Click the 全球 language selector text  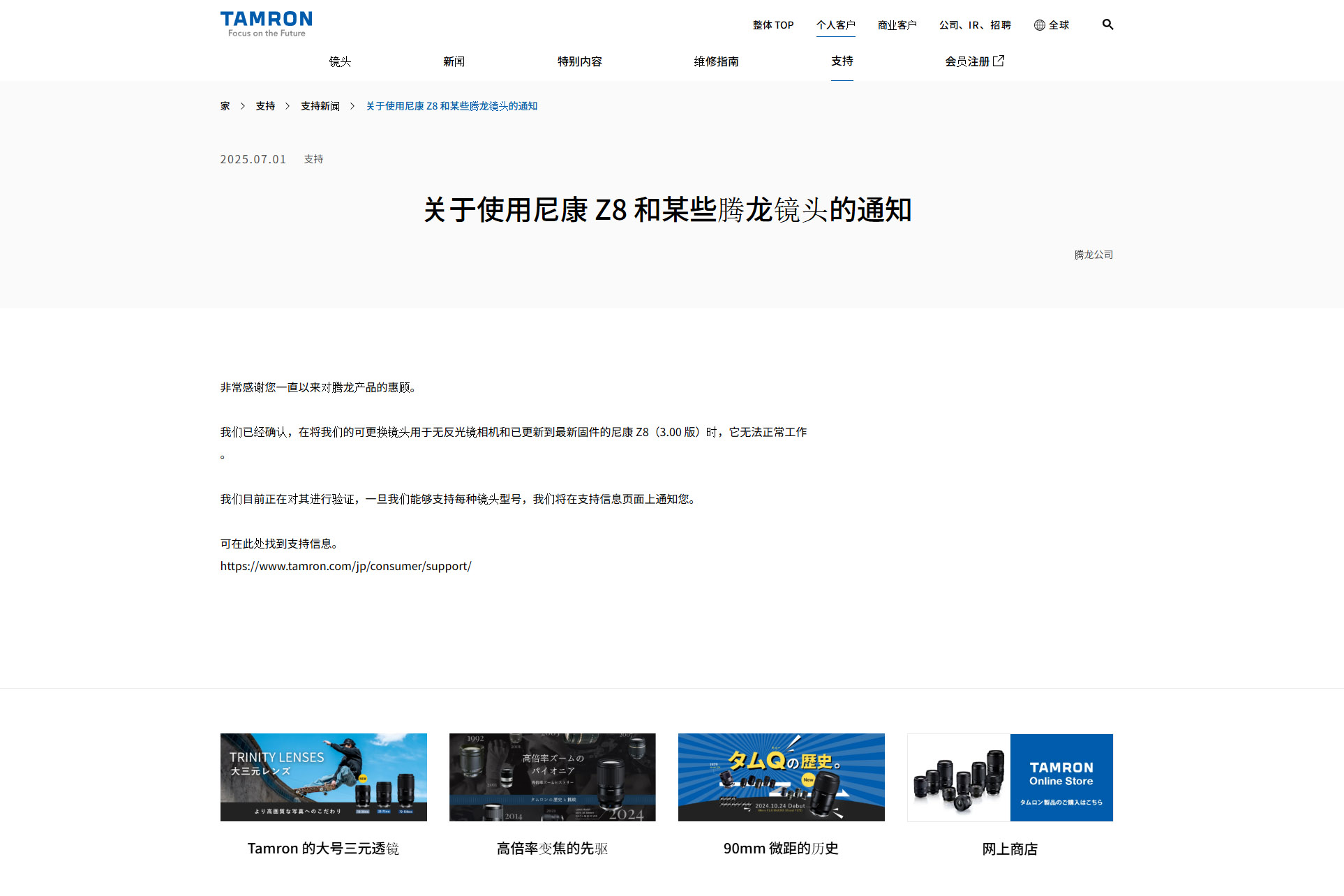pyautogui.click(x=1059, y=25)
